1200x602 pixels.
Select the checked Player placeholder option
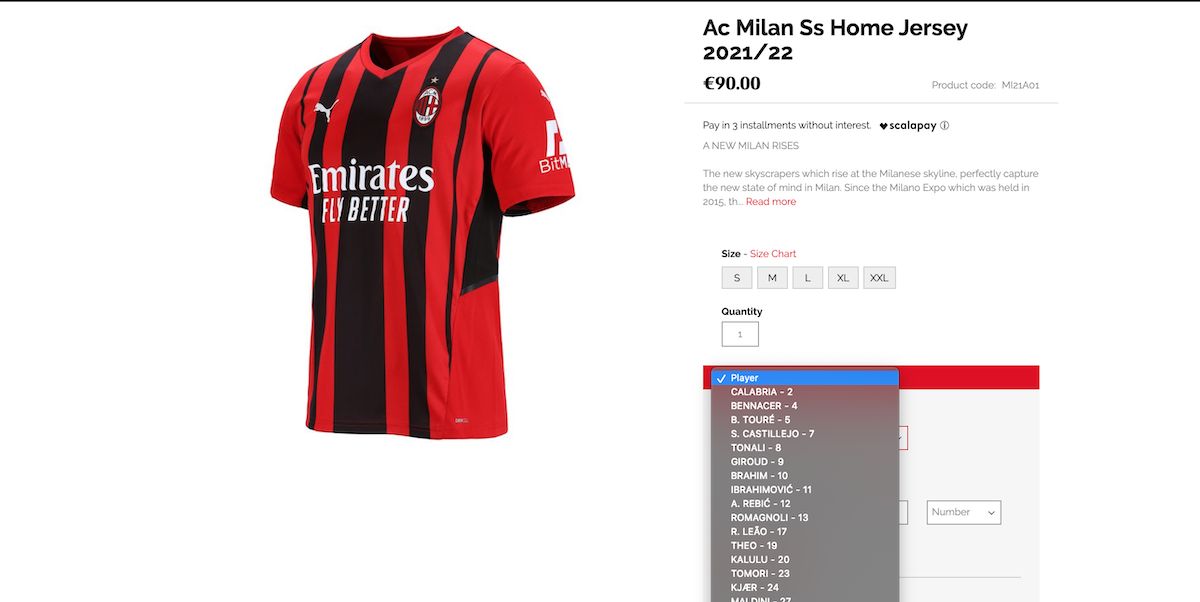805,378
